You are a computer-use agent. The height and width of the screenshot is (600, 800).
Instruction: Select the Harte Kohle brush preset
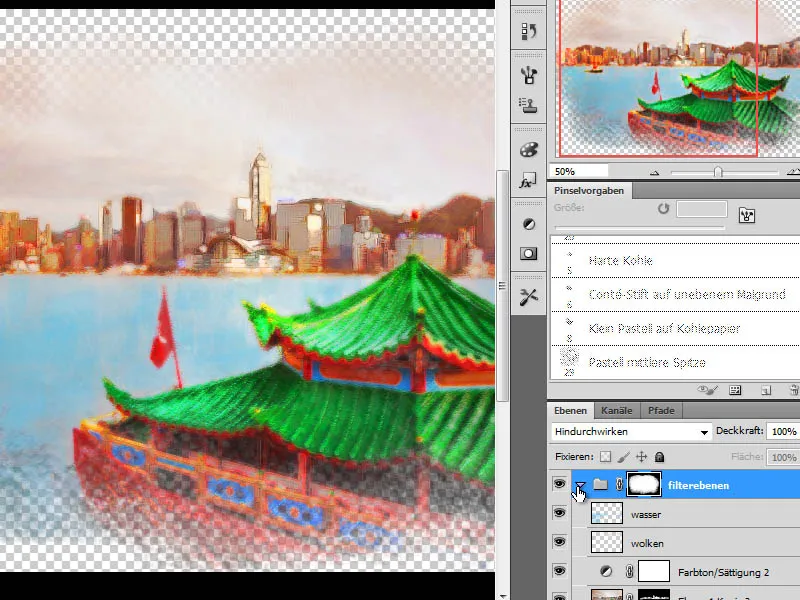click(x=676, y=260)
